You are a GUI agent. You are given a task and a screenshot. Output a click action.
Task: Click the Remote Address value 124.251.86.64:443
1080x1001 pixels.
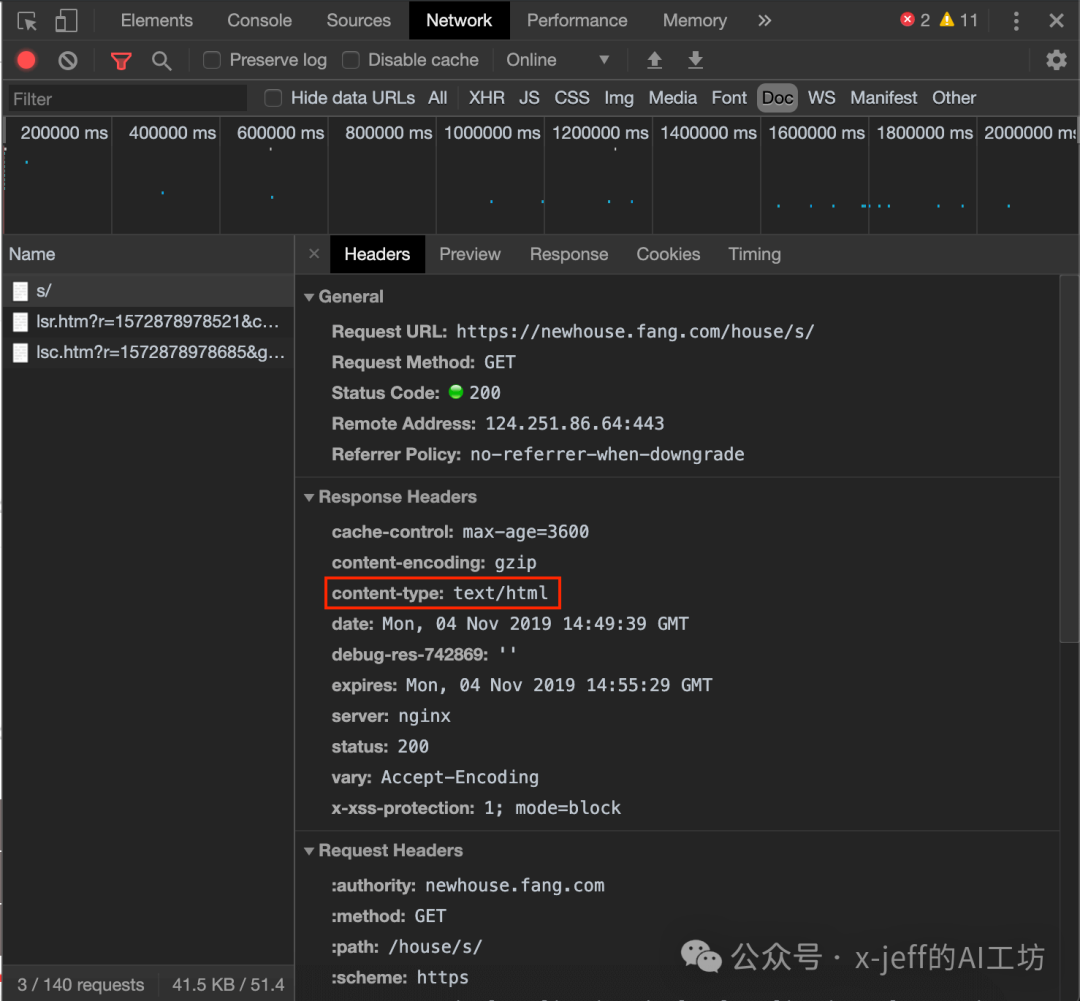pos(574,424)
